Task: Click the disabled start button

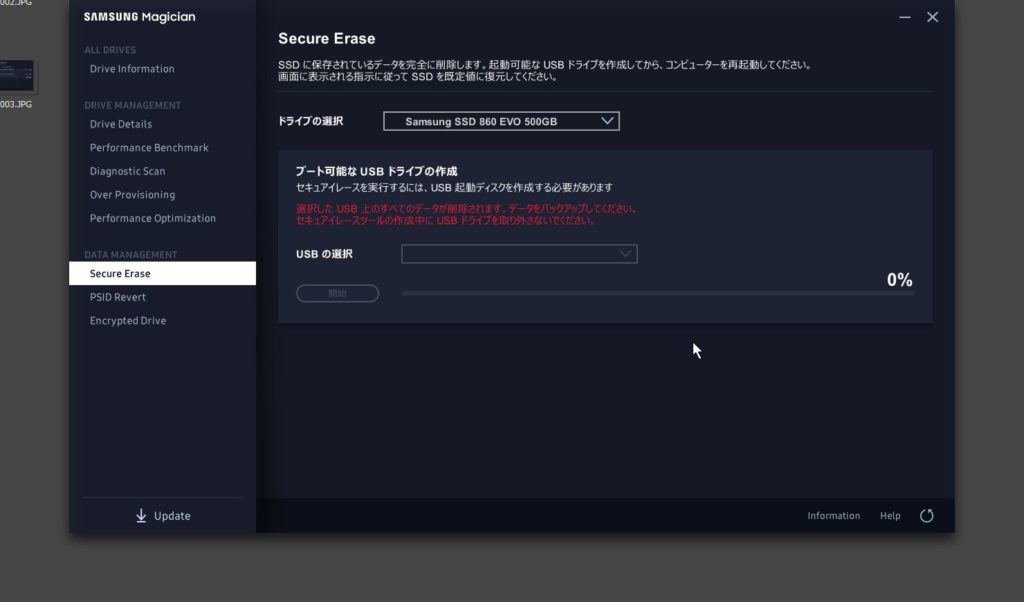Action: [x=337, y=294]
